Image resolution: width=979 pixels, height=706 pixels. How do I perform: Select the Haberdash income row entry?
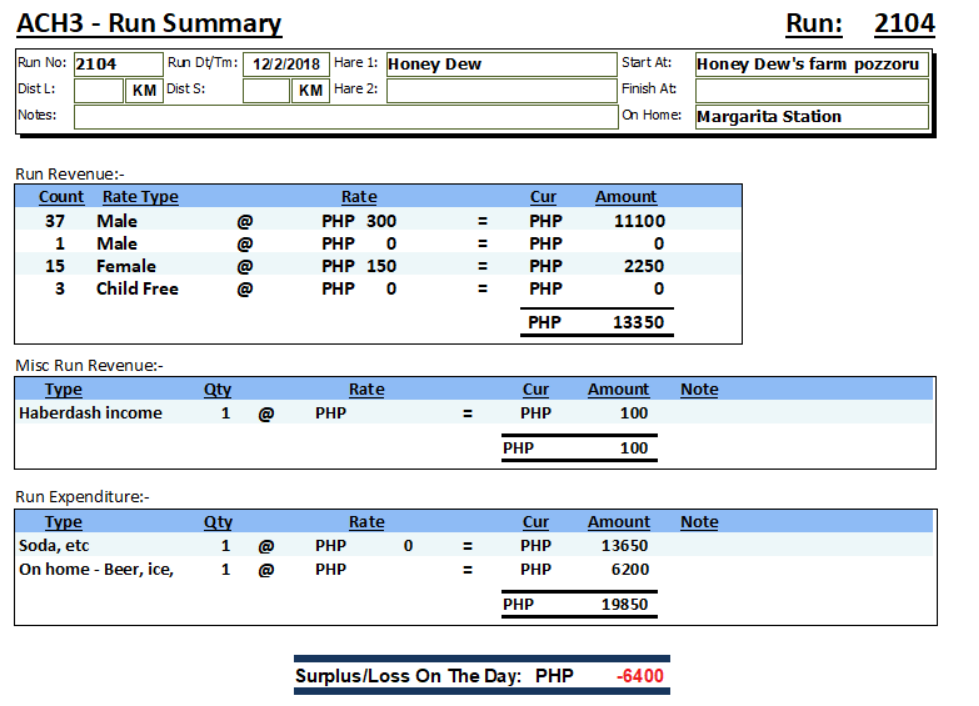tap(90, 413)
